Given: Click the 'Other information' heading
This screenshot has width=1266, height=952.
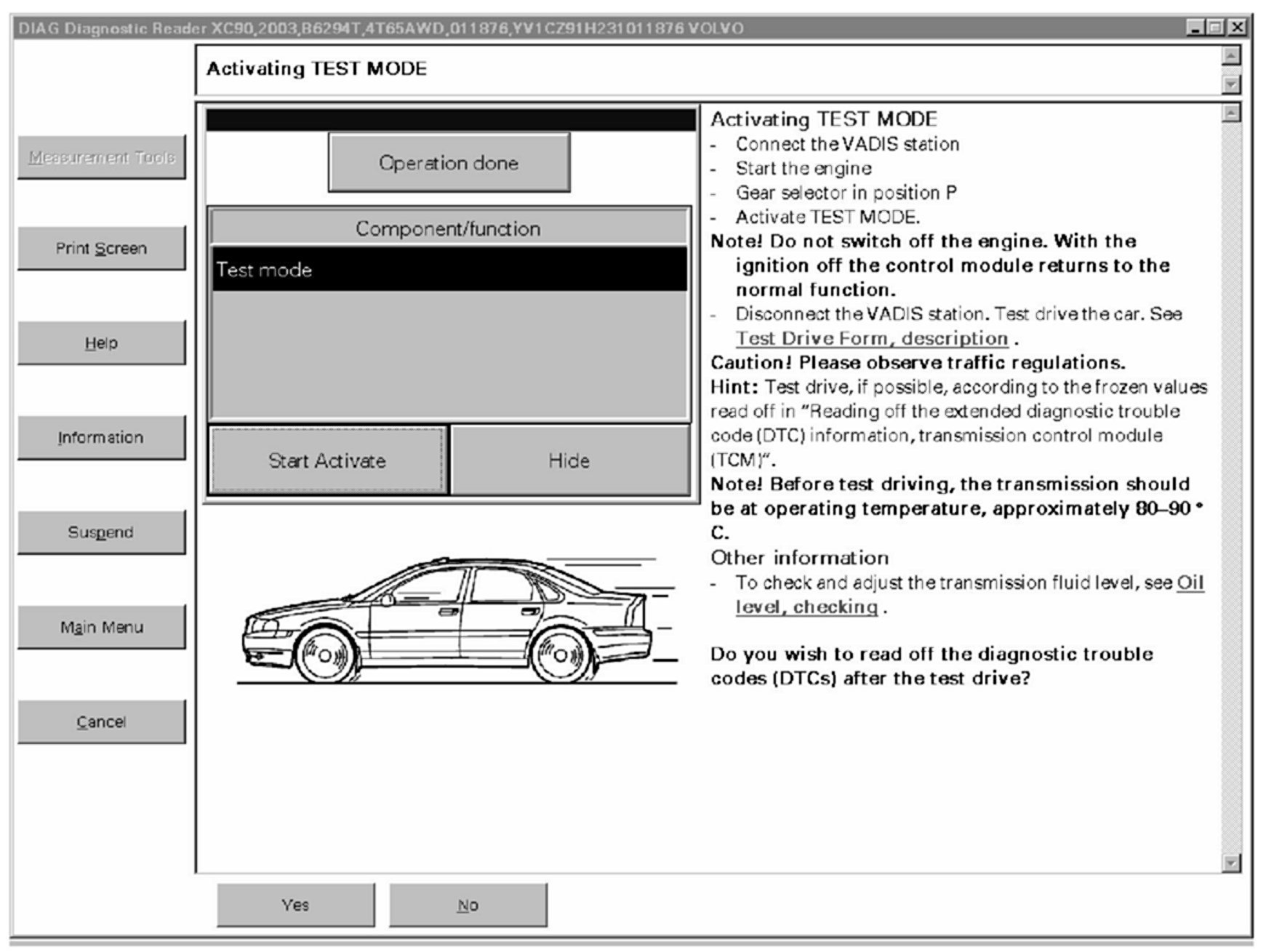Looking at the screenshot, I should point(800,558).
